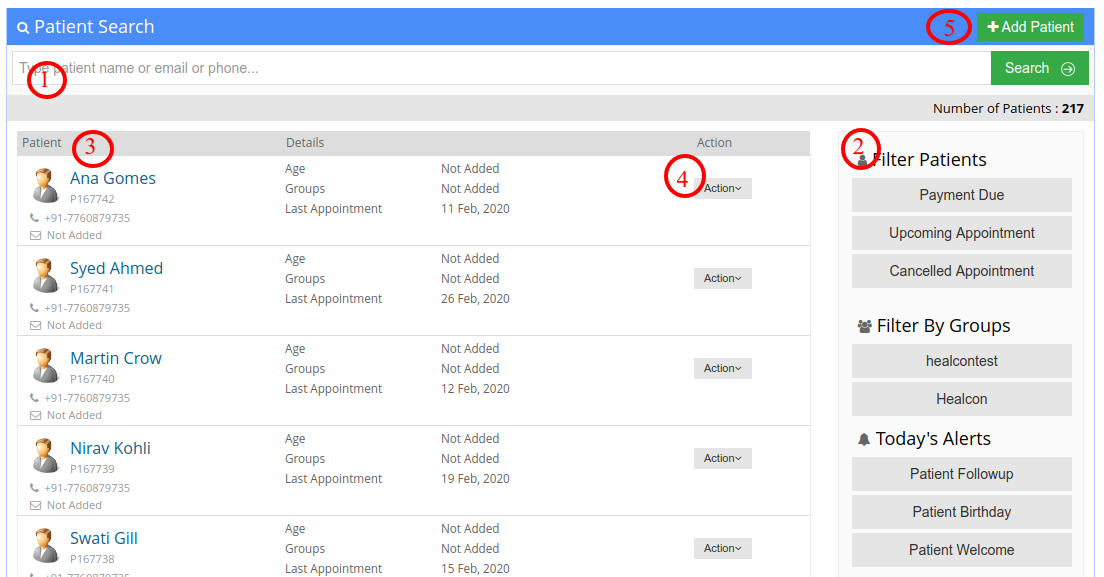
Task: Focus the patient name search field
Action: pyautogui.click(x=501, y=68)
